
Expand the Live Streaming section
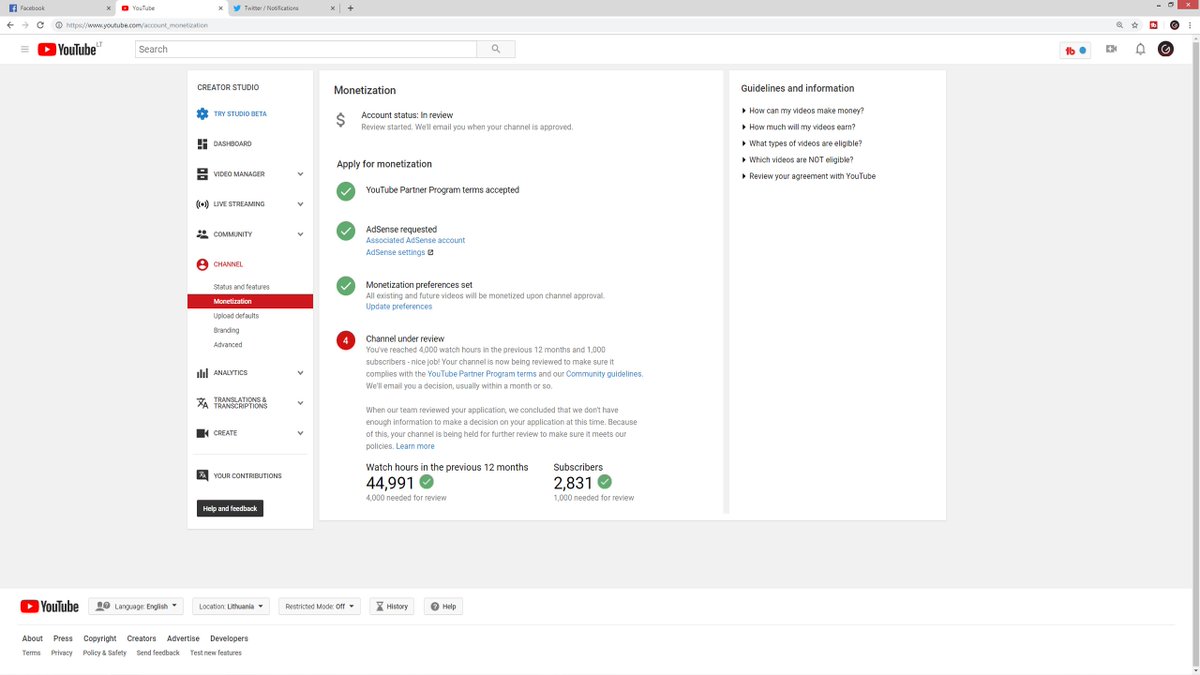300,204
